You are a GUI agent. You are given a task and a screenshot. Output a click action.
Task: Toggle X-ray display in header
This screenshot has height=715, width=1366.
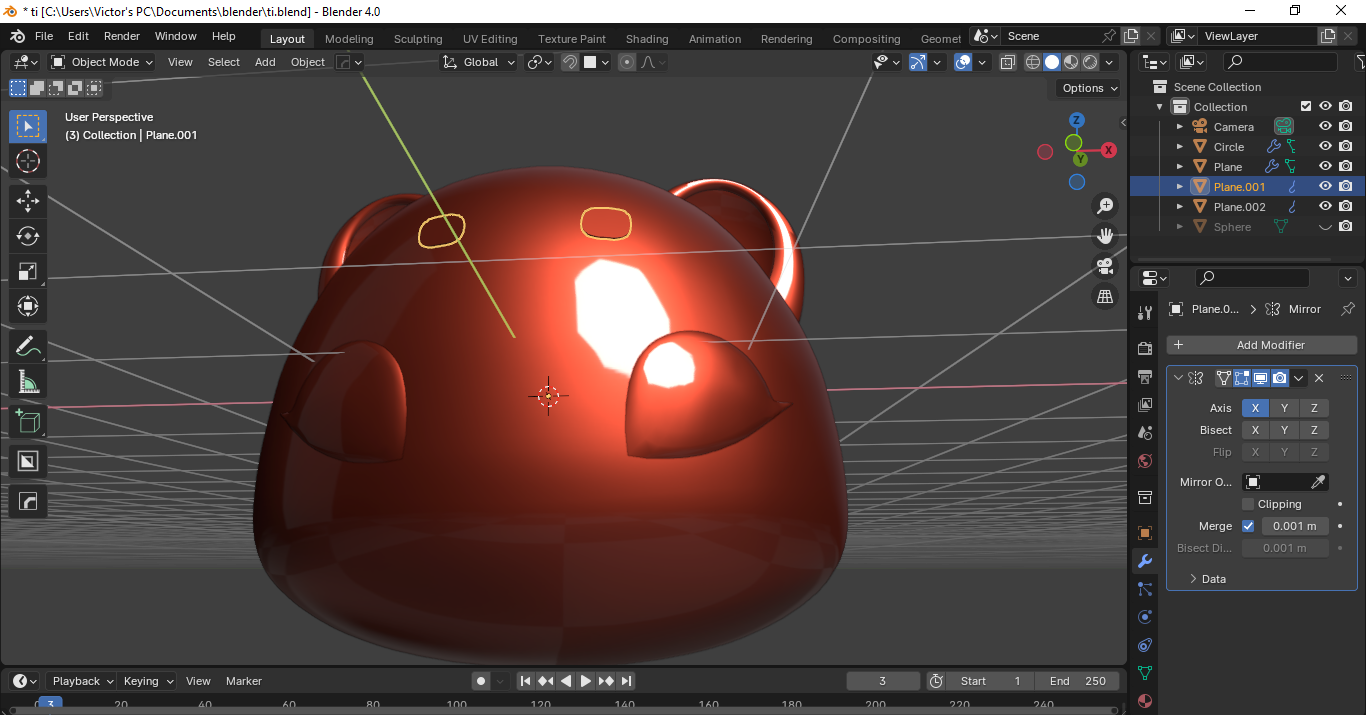tap(1007, 62)
